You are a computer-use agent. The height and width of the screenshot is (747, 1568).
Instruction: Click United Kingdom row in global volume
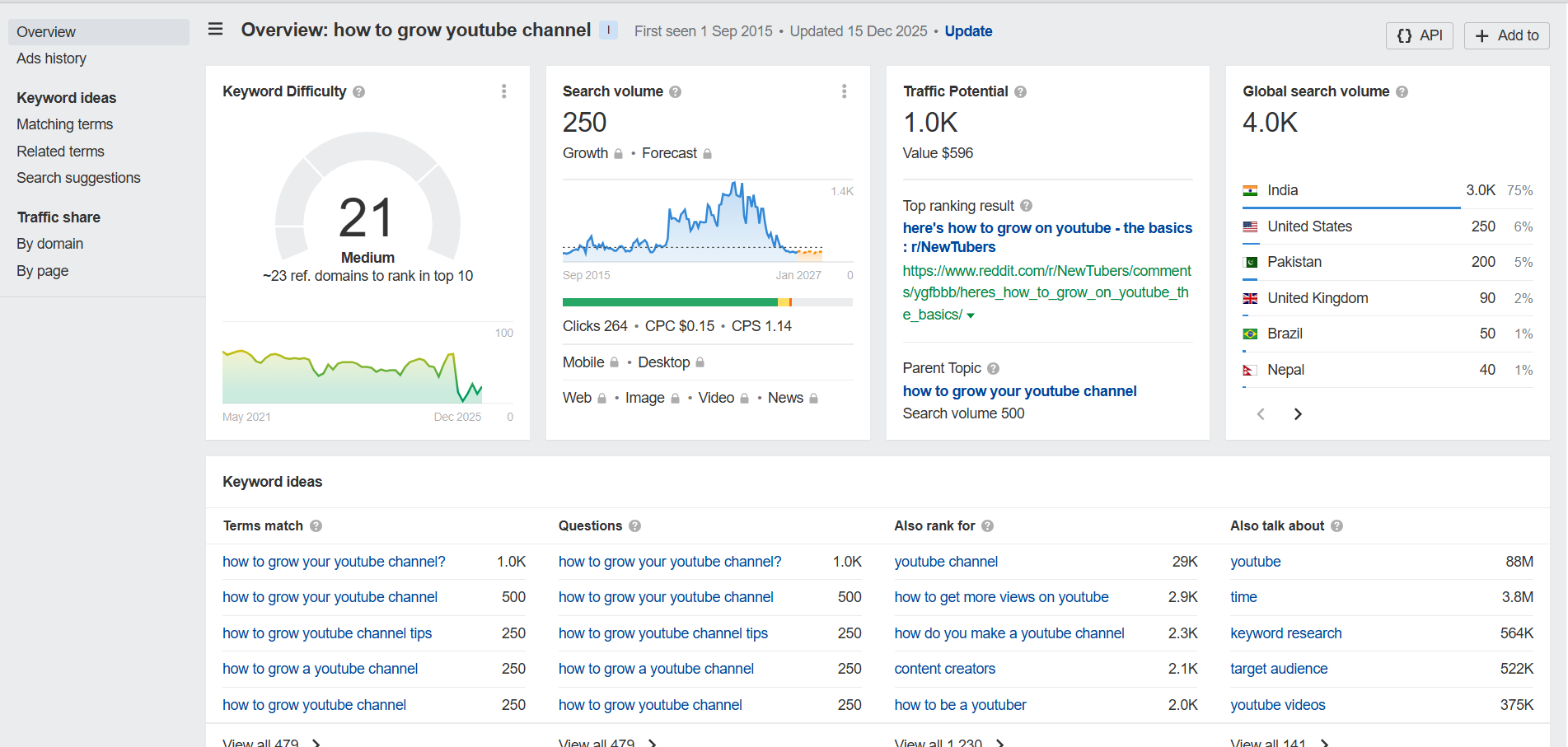tap(1388, 298)
